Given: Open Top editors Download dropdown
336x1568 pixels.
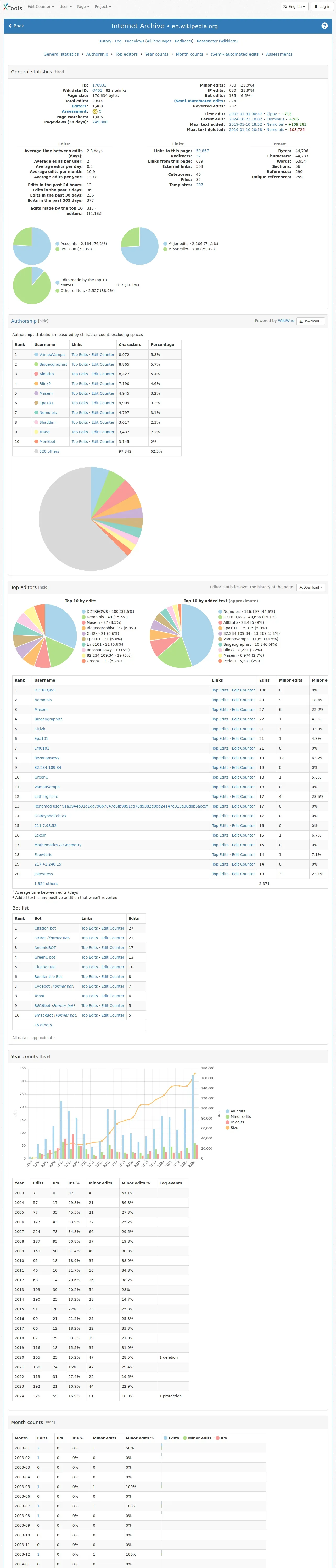Looking at the screenshot, I should pyautogui.click(x=310, y=587).
